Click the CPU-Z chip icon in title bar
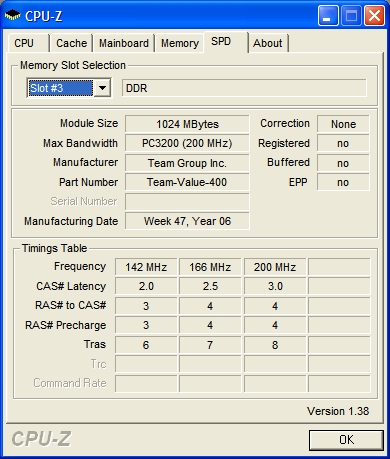Viewport: 390px width, 459px height. 12,15
